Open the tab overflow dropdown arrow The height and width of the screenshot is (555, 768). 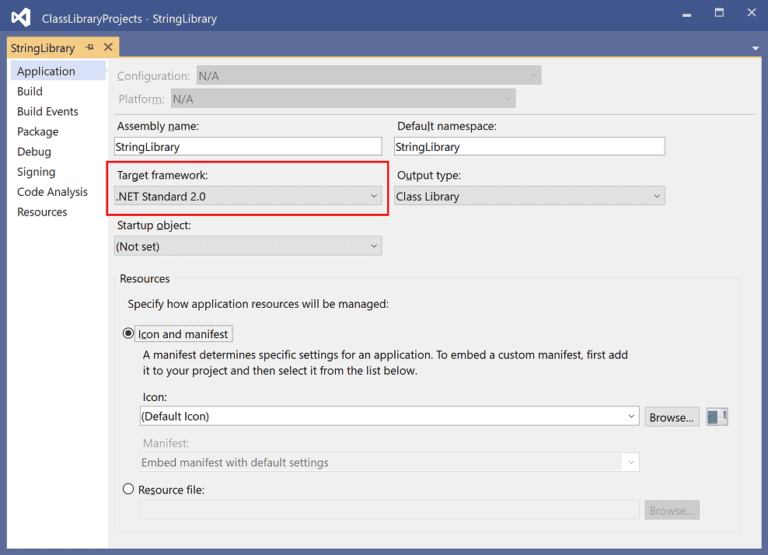(x=755, y=47)
